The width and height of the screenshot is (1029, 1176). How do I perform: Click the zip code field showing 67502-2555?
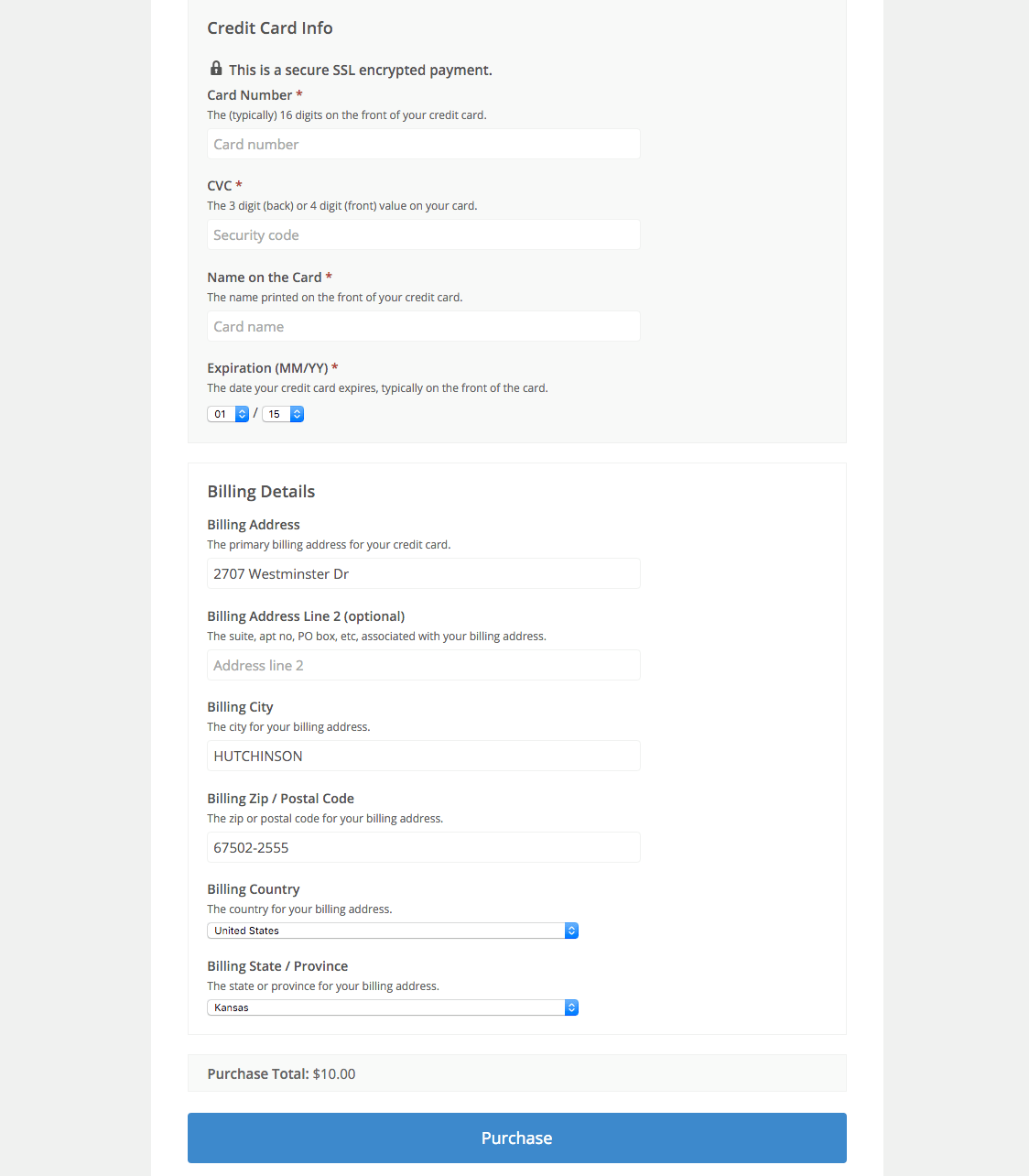pos(423,847)
